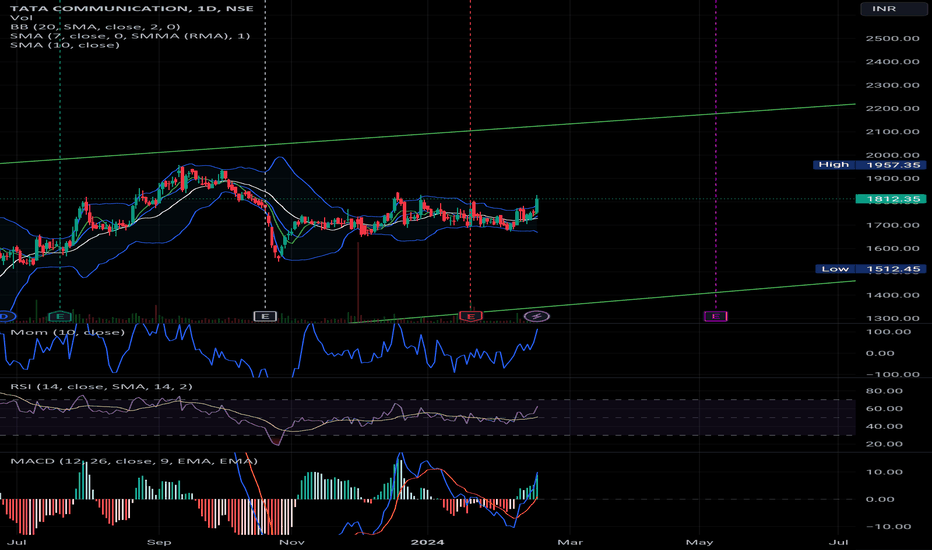Click the 2200.00 price axis value
The width and height of the screenshot is (932, 550).
pyautogui.click(x=893, y=109)
